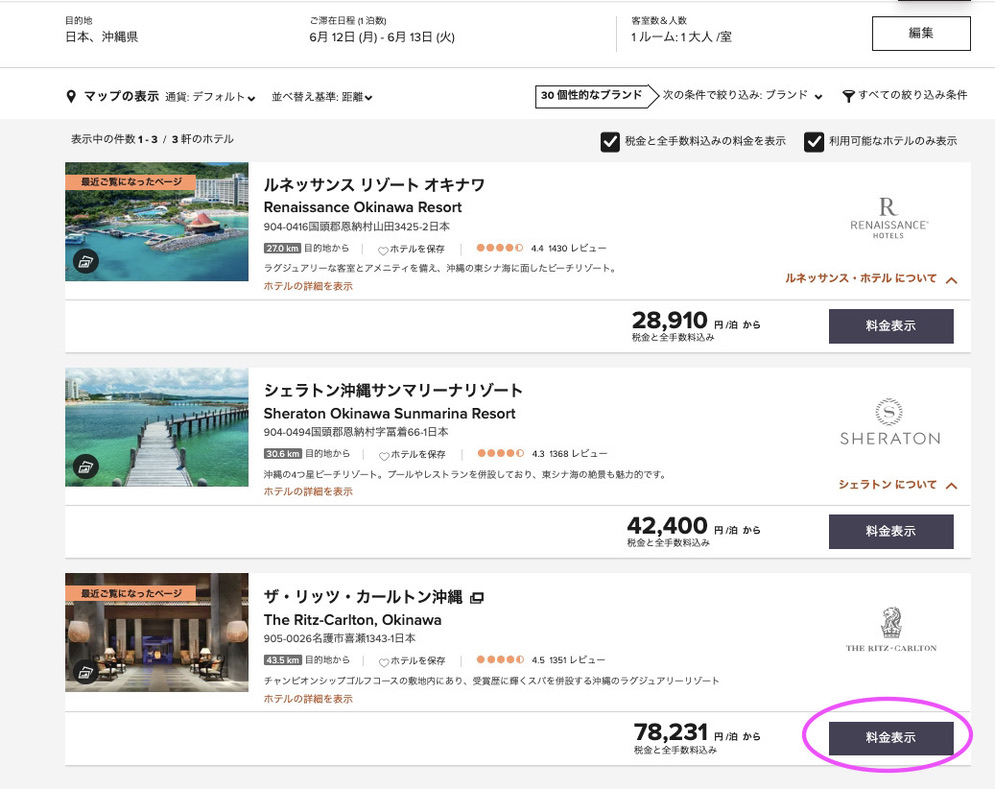Open photo gallery icon on Ritz-Carlton image

coord(86,672)
